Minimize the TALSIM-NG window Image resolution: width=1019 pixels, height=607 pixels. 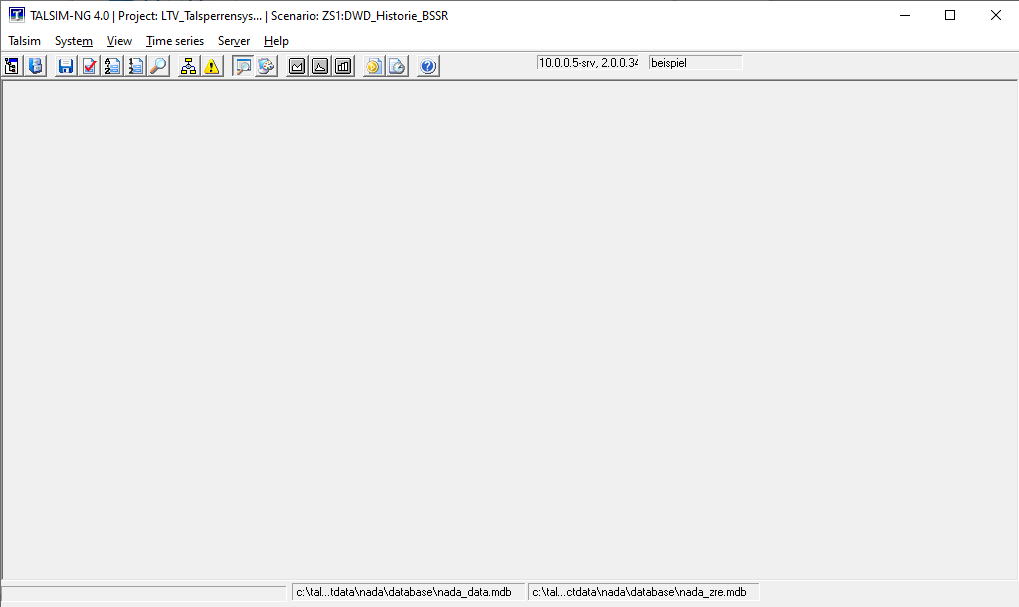pyautogui.click(x=905, y=15)
